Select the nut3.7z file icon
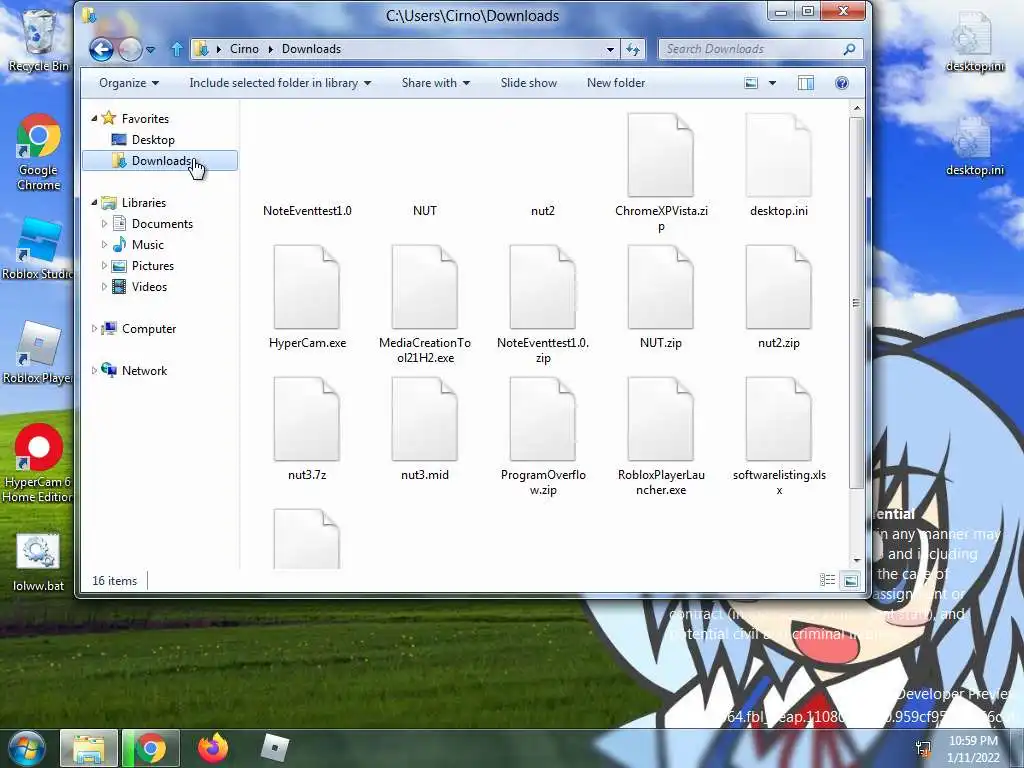This screenshot has width=1024, height=768. coord(307,419)
